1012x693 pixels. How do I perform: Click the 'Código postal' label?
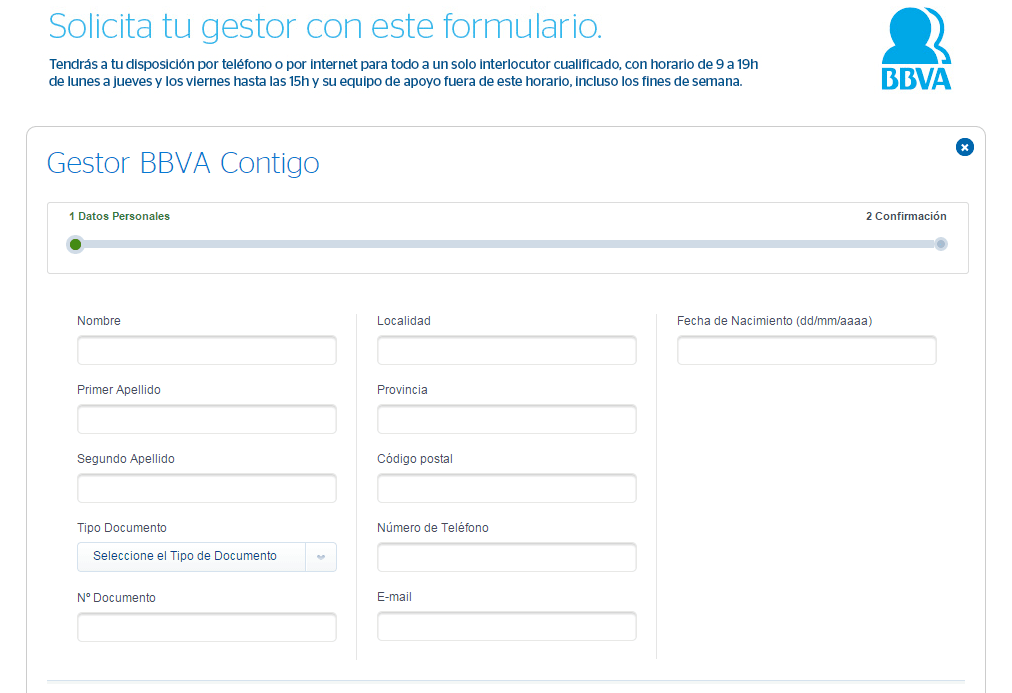click(x=415, y=459)
